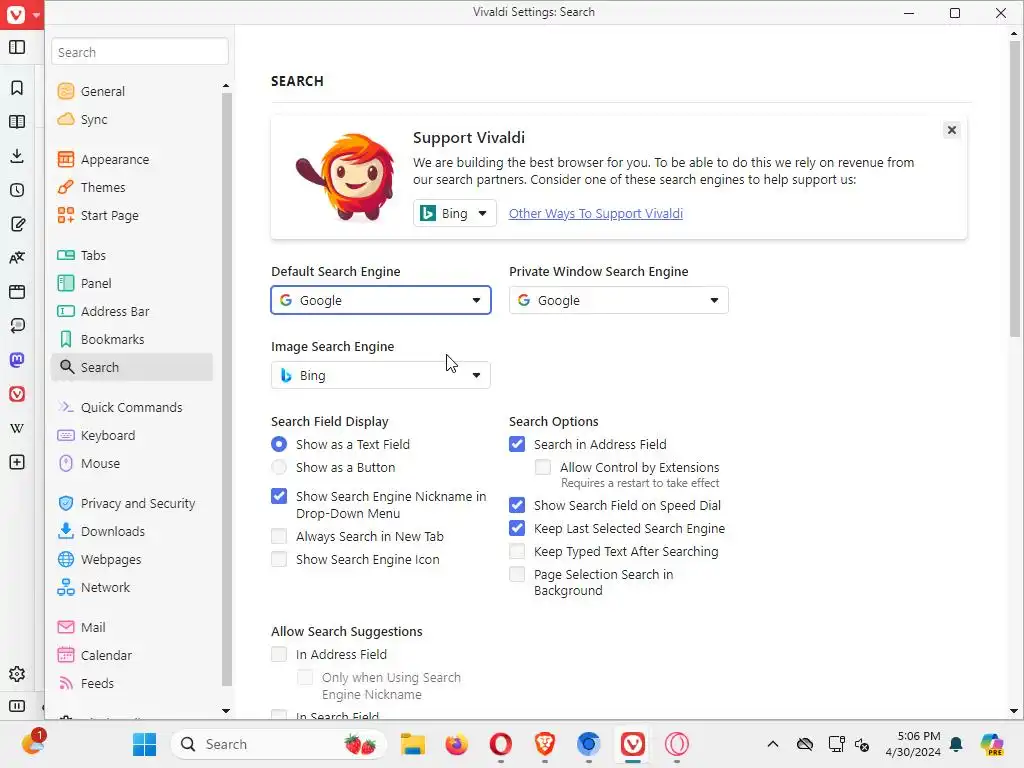Screen dimensions: 1024x768
Task: Enable search suggestions In Address Field
Action: click(x=279, y=654)
